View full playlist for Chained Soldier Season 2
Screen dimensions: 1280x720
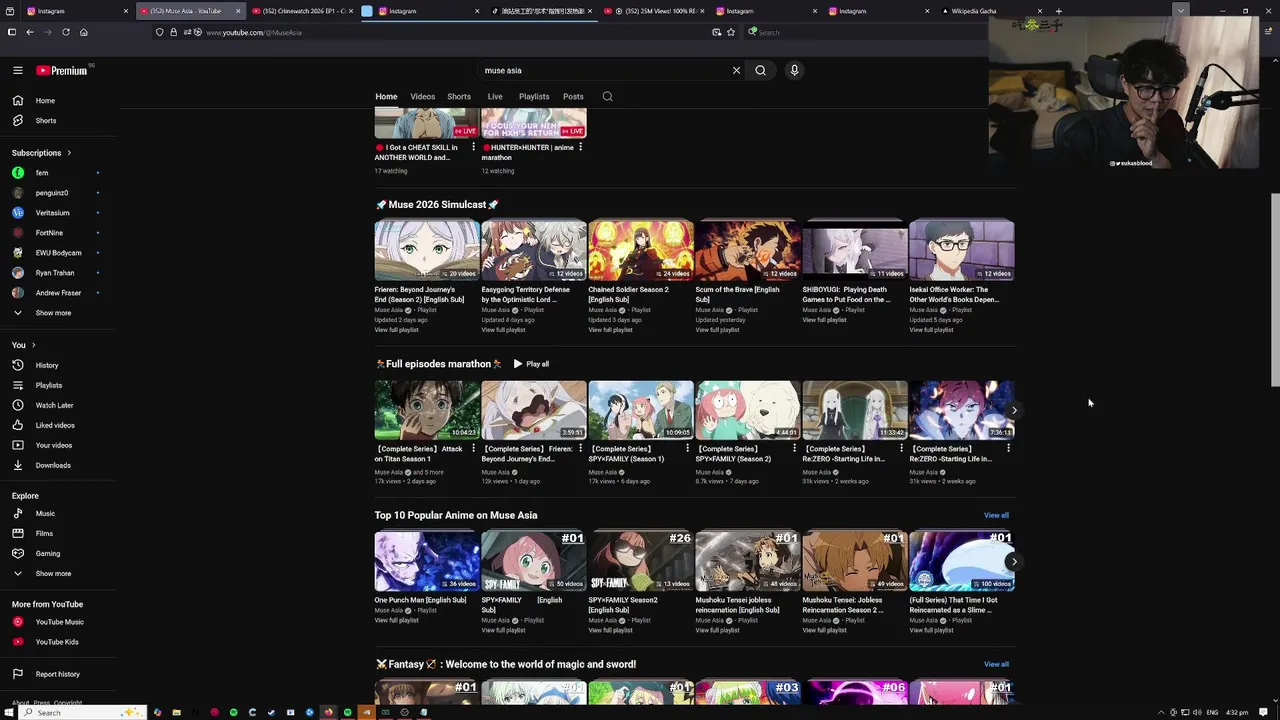610,330
